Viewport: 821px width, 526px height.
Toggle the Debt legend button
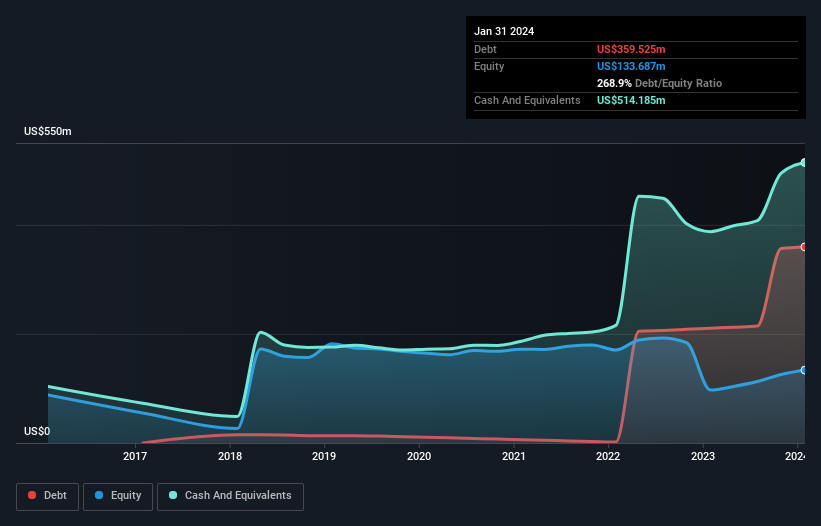point(47,496)
